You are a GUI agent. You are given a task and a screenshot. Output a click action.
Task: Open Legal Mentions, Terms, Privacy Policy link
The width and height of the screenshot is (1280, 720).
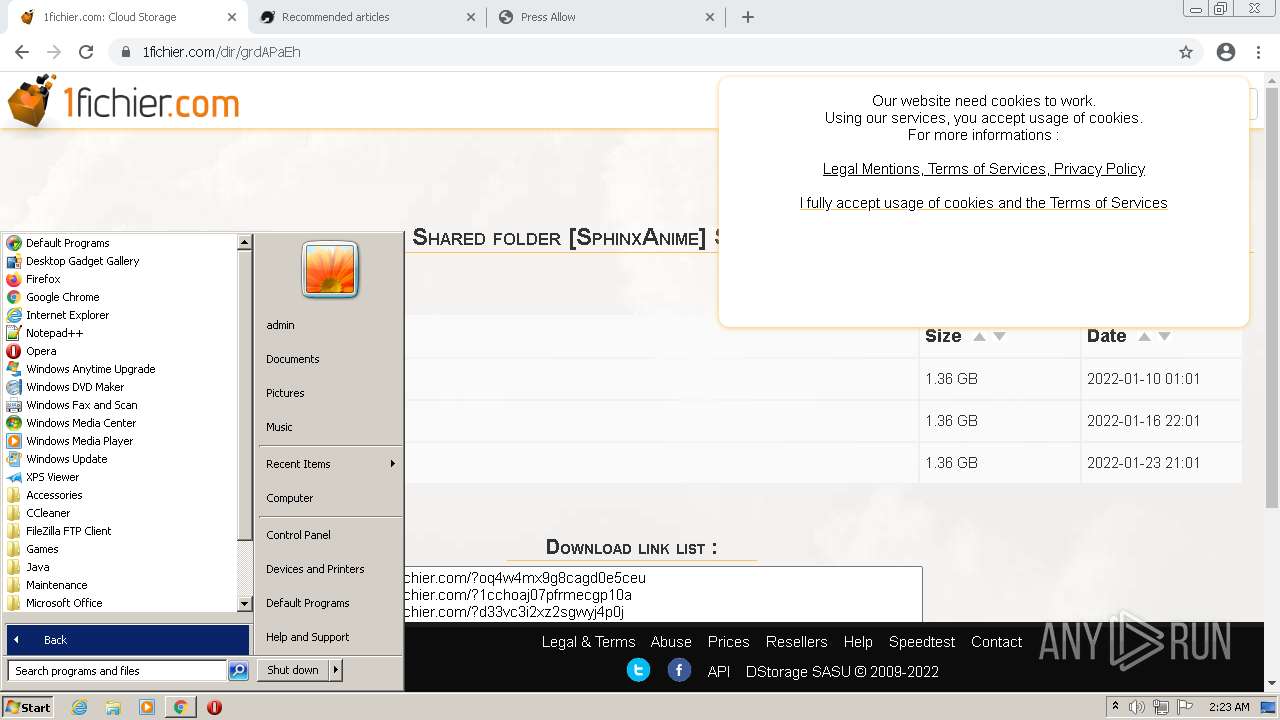(x=984, y=169)
